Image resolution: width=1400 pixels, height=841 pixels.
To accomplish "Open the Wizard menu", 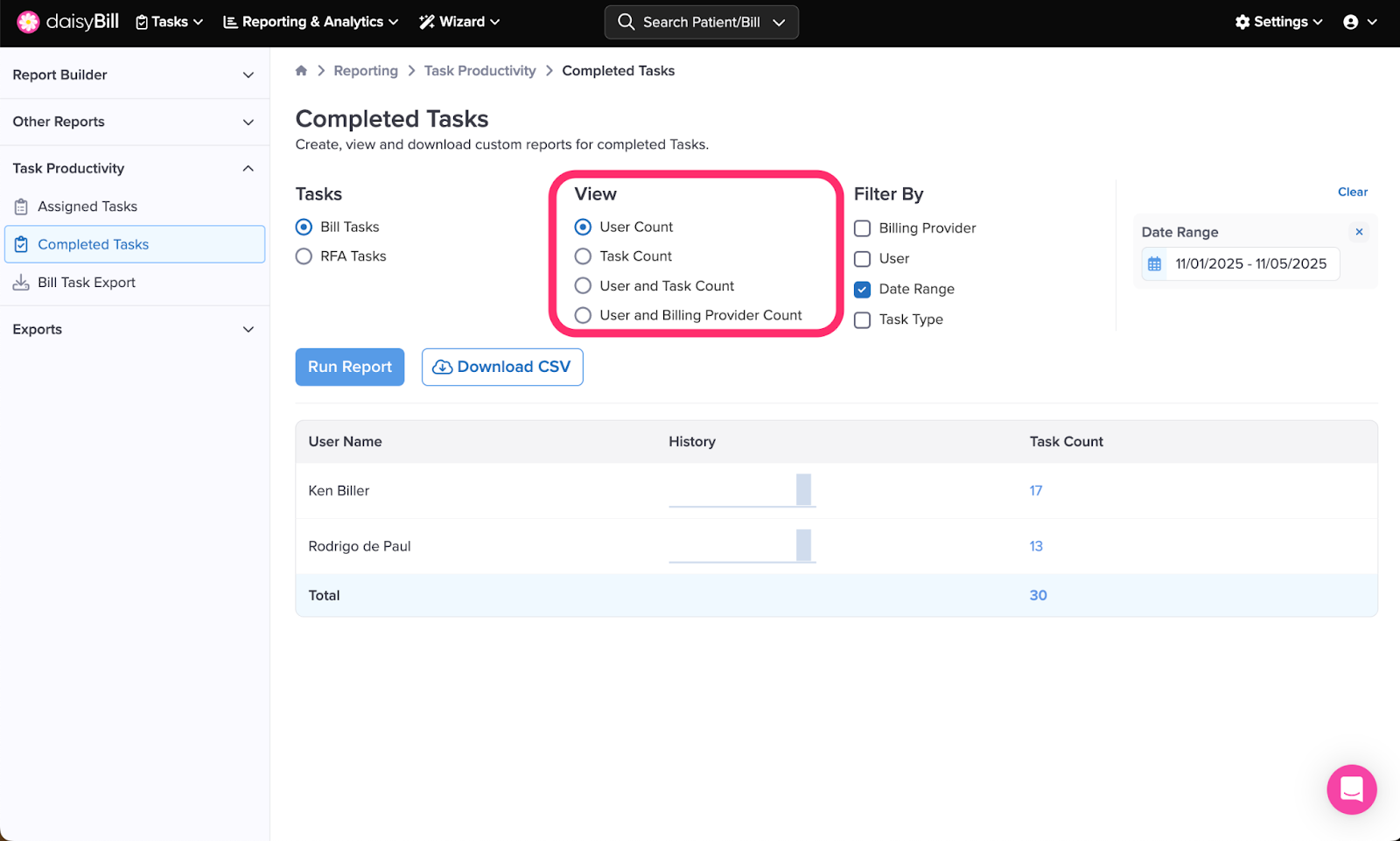I will tap(459, 22).
